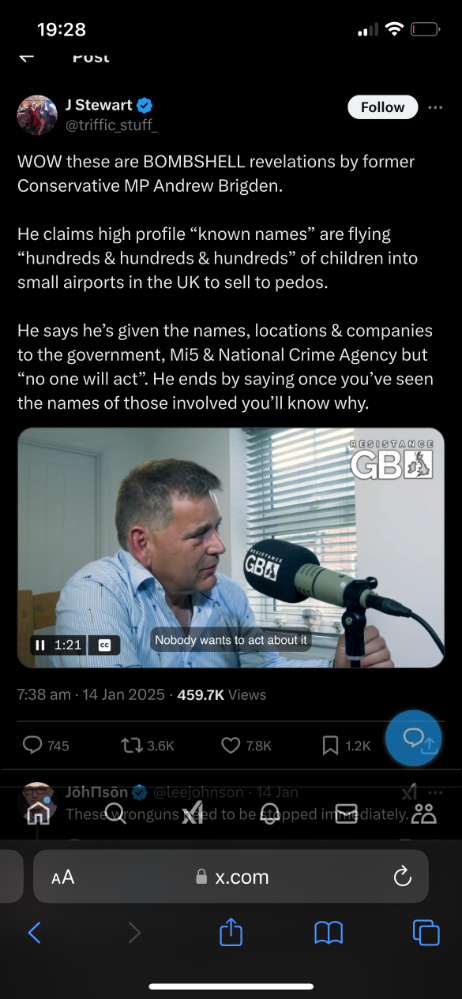
Task: Tap the x.com address field
Action: pos(231,877)
